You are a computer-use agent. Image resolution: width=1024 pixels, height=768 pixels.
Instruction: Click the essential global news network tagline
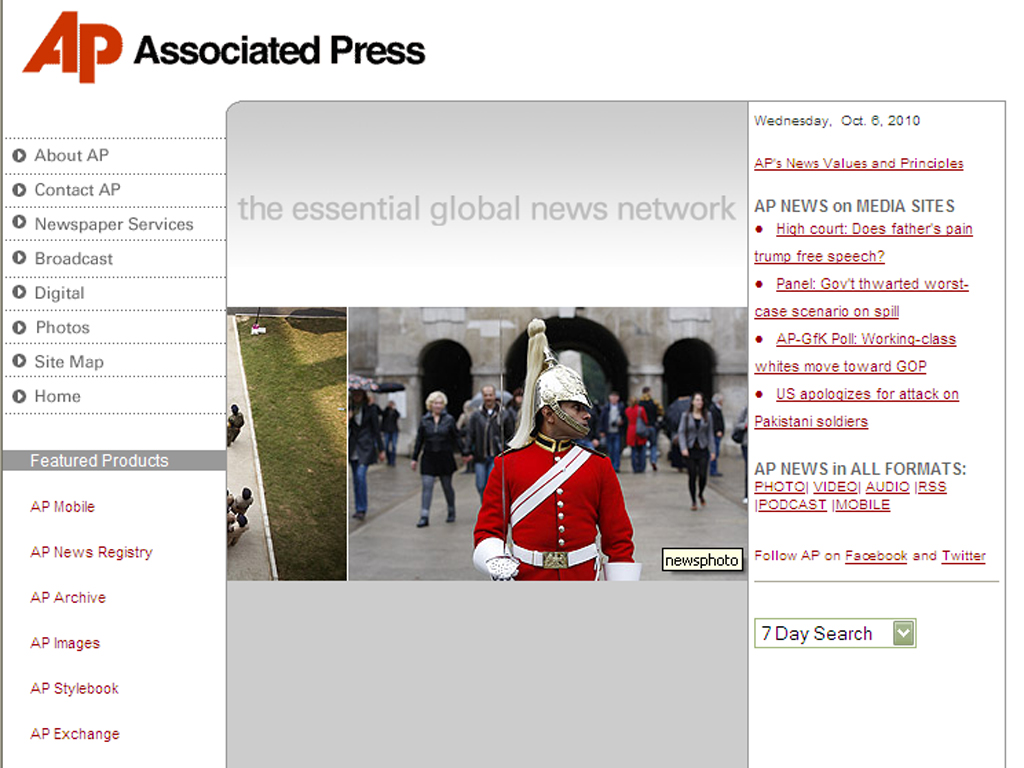pyautogui.click(x=487, y=209)
